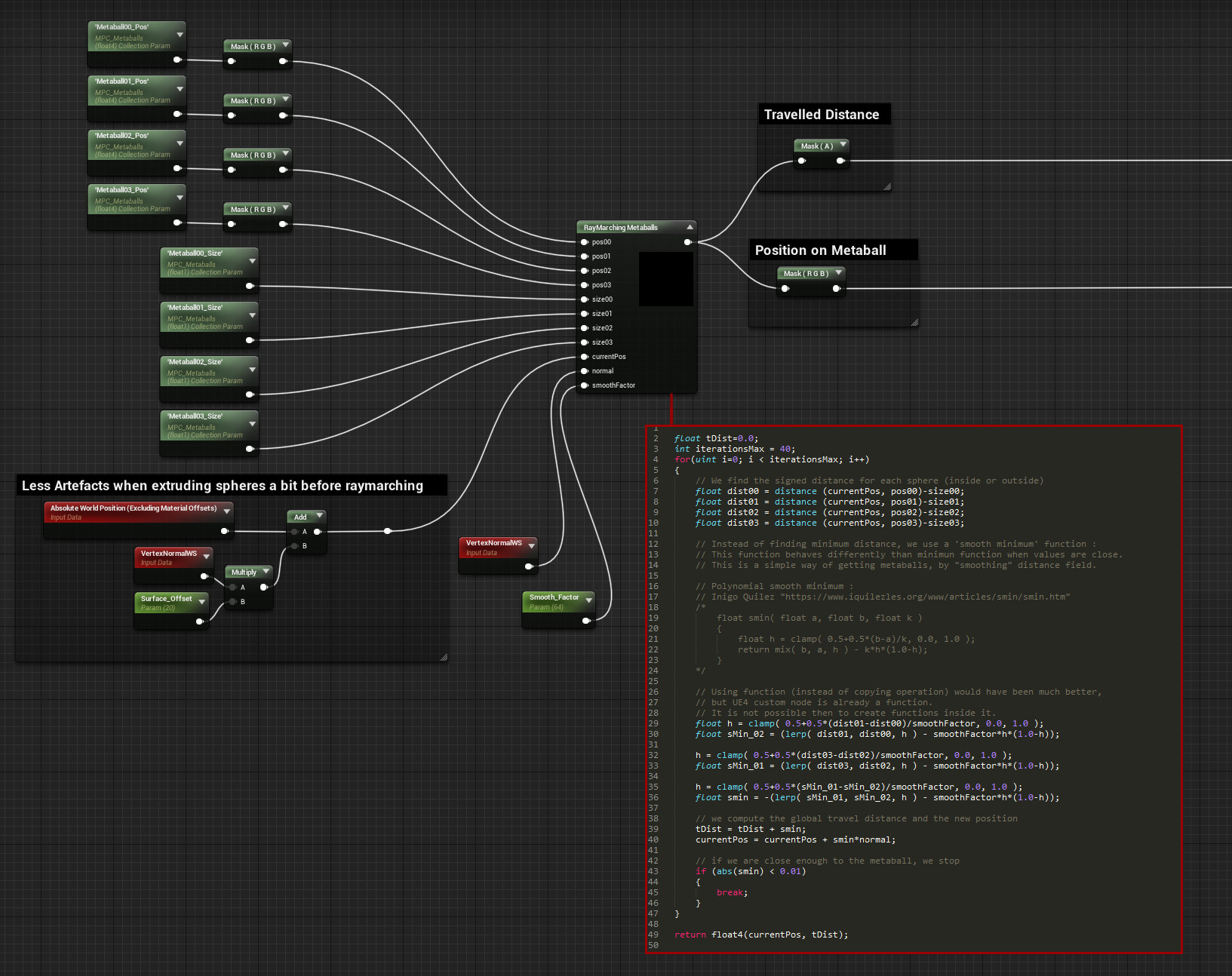This screenshot has width=1232, height=976.
Task: Click the black preview thumbnail in RayMarching Metaballs
Action: tap(665, 279)
